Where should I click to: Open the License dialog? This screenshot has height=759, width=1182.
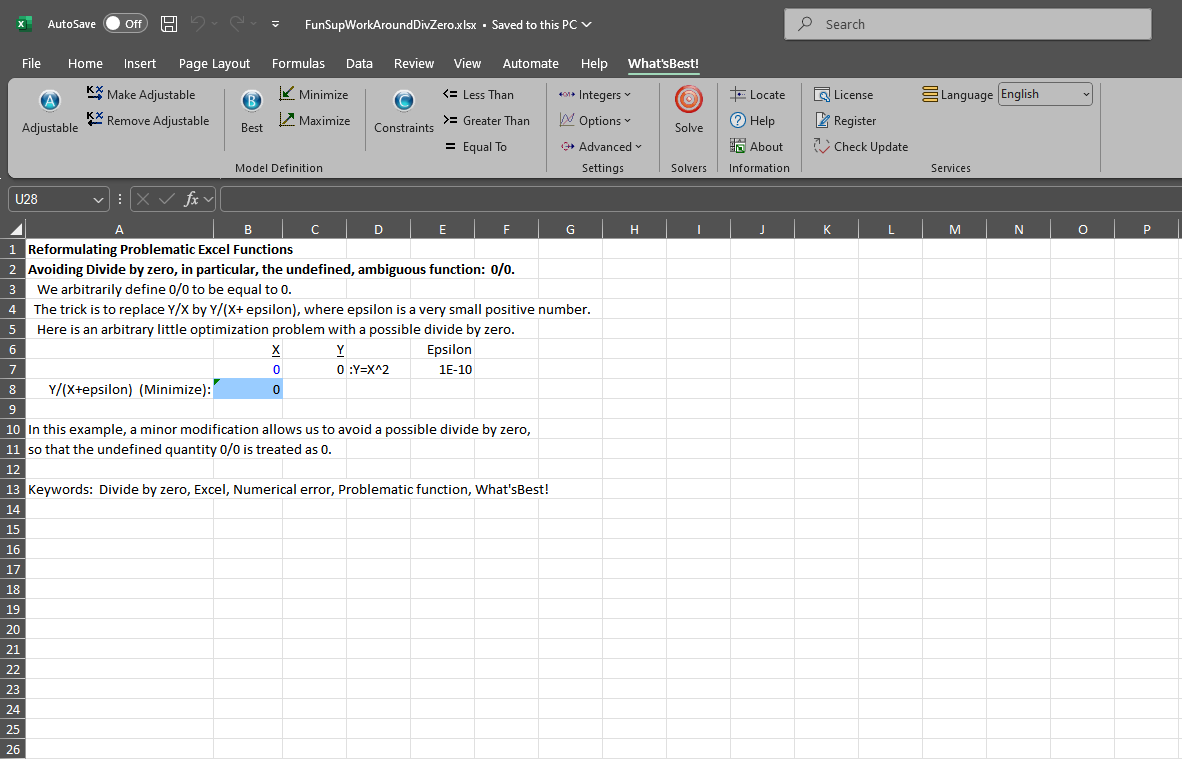(x=843, y=95)
